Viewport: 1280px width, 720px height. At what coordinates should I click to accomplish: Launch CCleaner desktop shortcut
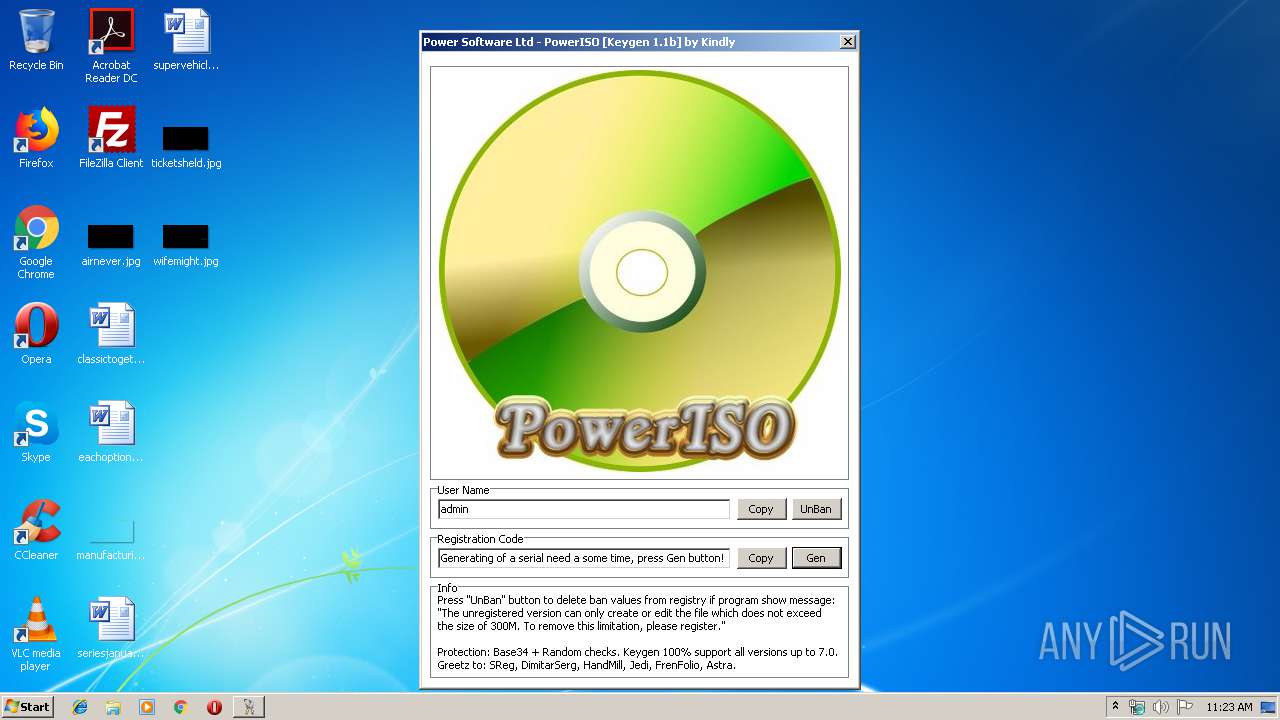coord(36,530)
